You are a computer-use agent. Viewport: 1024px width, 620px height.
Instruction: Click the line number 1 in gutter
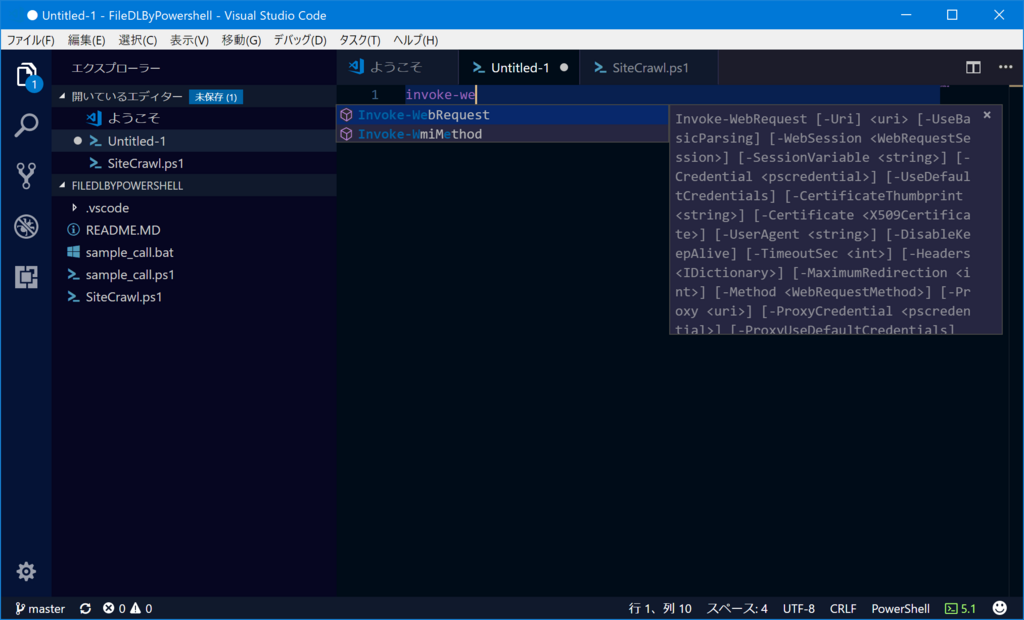tap(375, 95)
